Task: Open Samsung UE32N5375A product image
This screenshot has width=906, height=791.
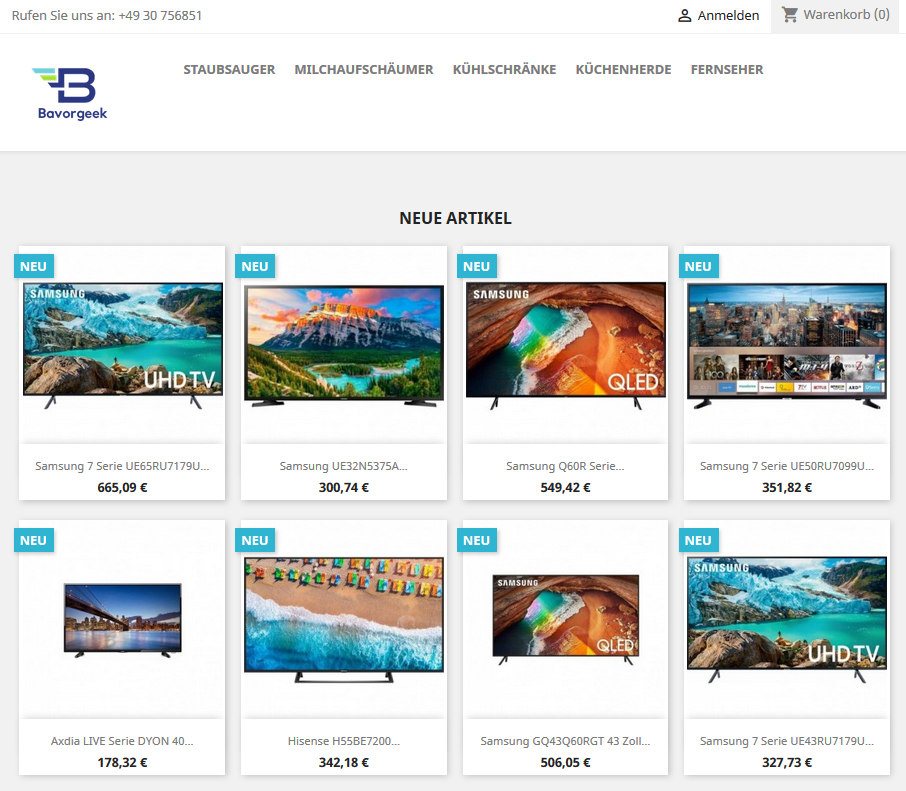Action: (344, 346)
